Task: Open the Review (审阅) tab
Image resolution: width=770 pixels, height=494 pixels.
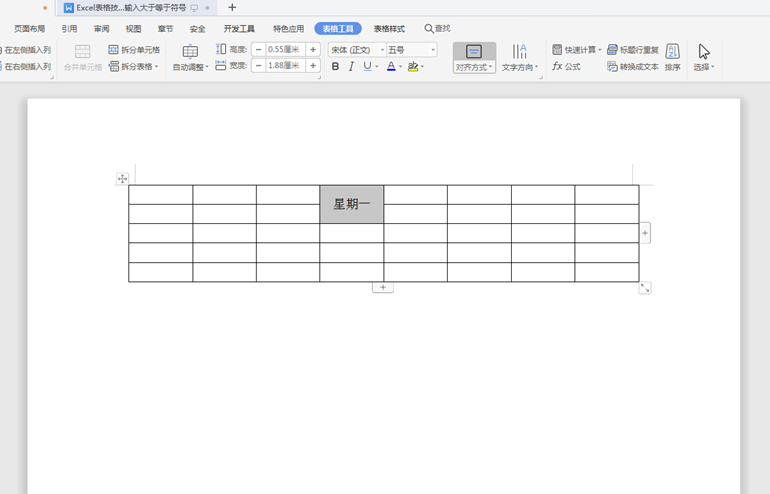Action: pos(102,28)
